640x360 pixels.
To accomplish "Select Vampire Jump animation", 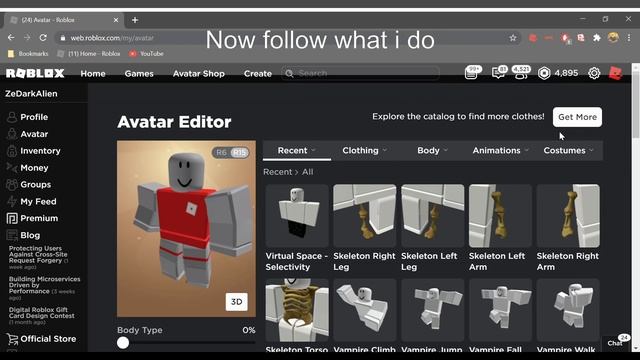I will click(x=432, y=310).
